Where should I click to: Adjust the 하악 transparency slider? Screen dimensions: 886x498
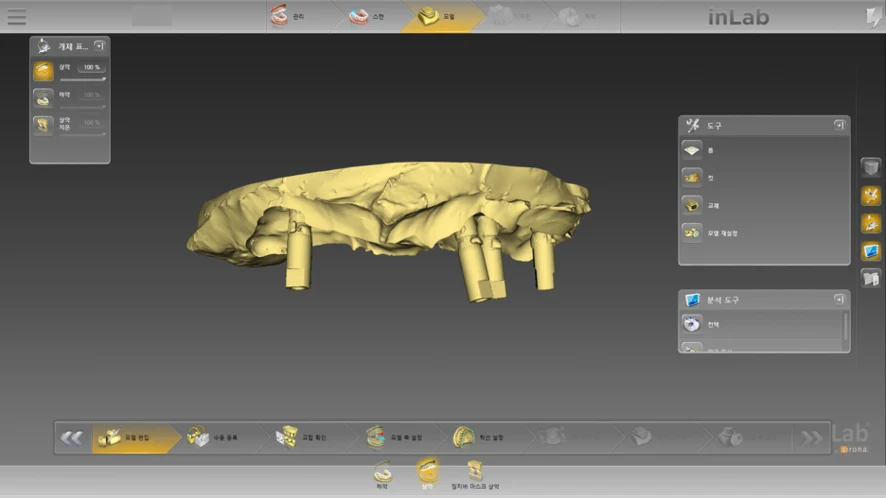tap(82, 106)
